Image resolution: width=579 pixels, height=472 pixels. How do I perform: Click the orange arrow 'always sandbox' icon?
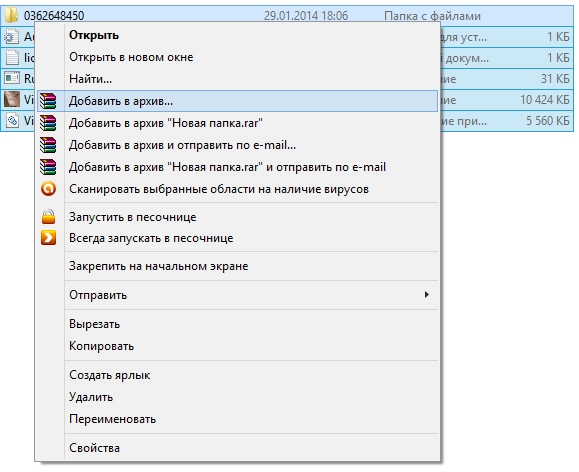click(48, 238)
